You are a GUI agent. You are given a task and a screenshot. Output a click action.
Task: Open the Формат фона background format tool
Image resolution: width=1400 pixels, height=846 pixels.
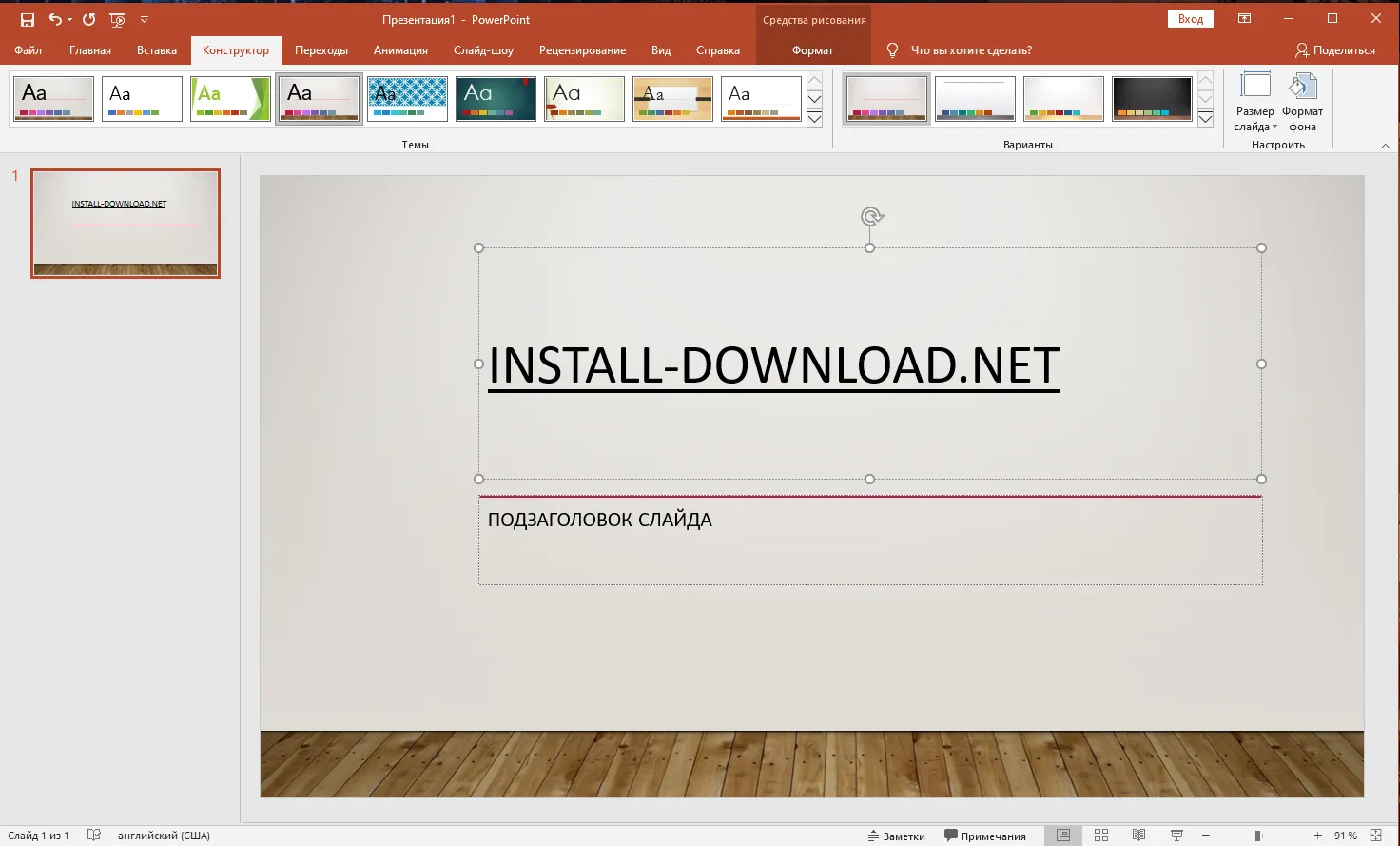click(1302, 103)
